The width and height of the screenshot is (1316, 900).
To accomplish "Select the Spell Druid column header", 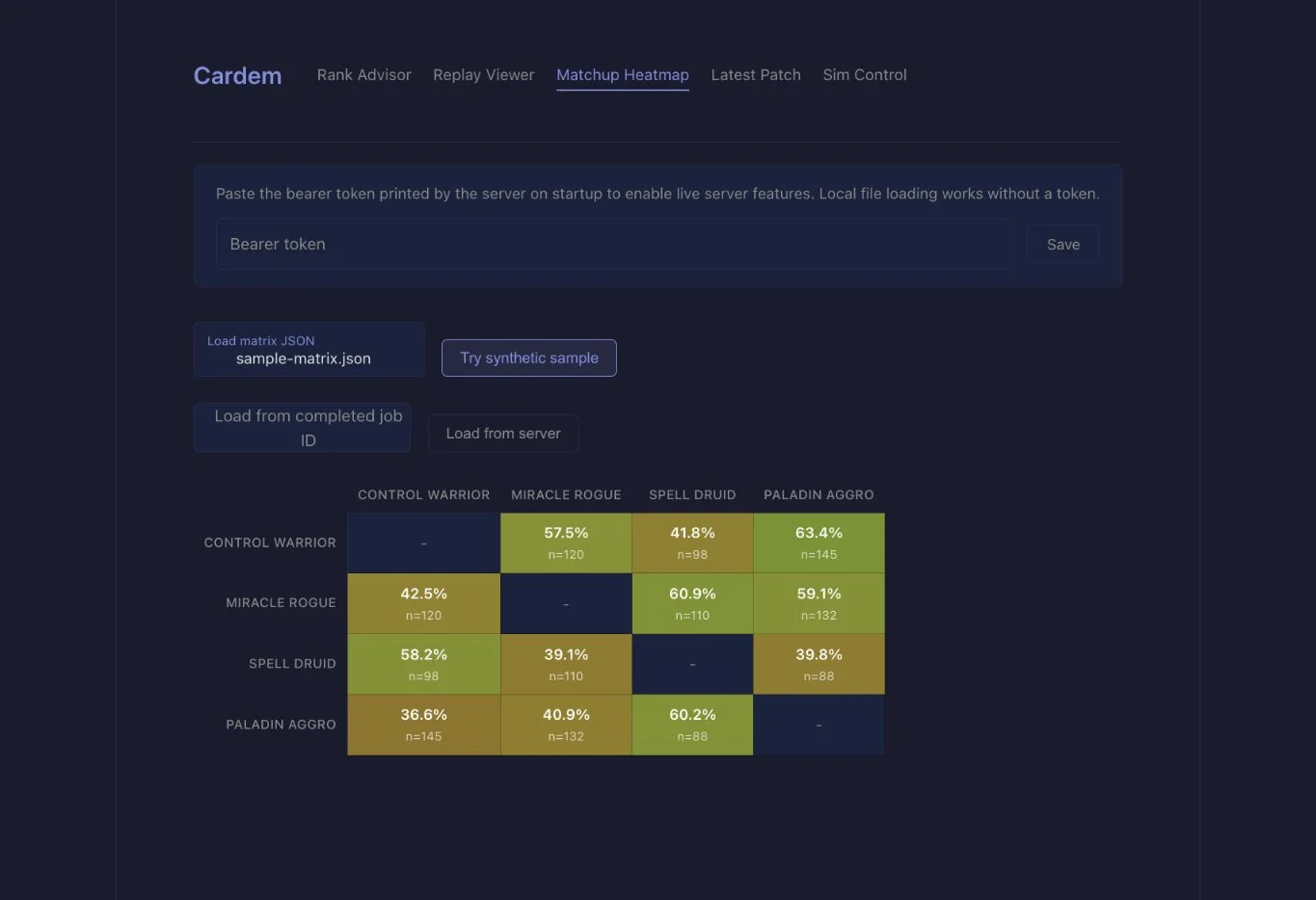I will 692,494.
